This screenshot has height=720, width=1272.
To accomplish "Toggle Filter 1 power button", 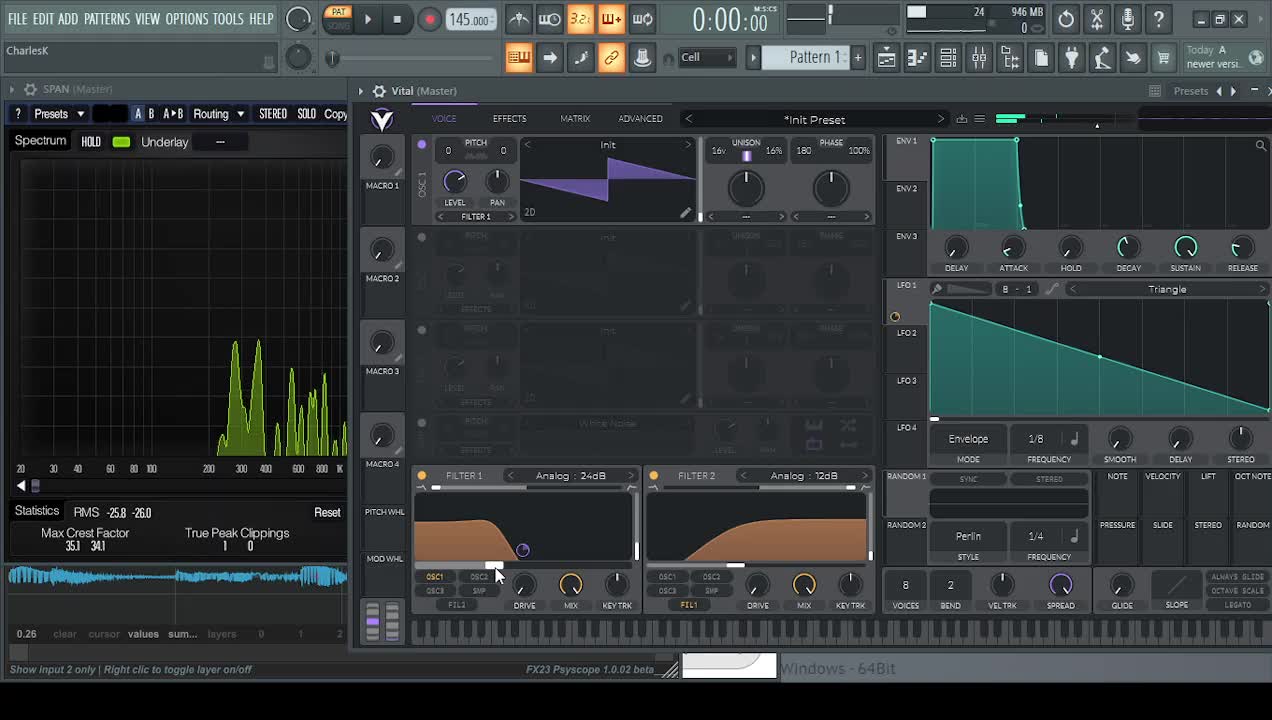I will [x=421, y=476].
